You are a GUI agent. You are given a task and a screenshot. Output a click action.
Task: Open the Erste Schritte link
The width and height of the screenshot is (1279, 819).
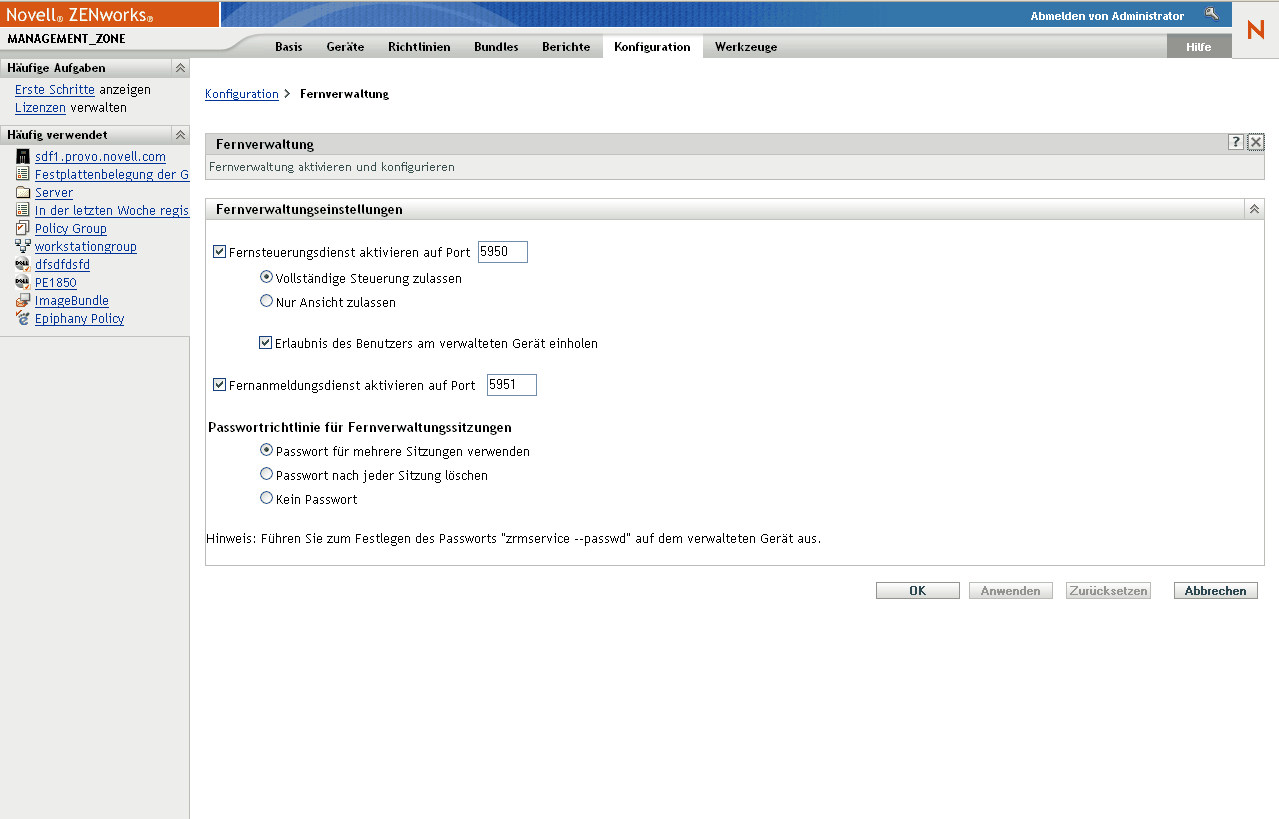[x=55, y=90]
